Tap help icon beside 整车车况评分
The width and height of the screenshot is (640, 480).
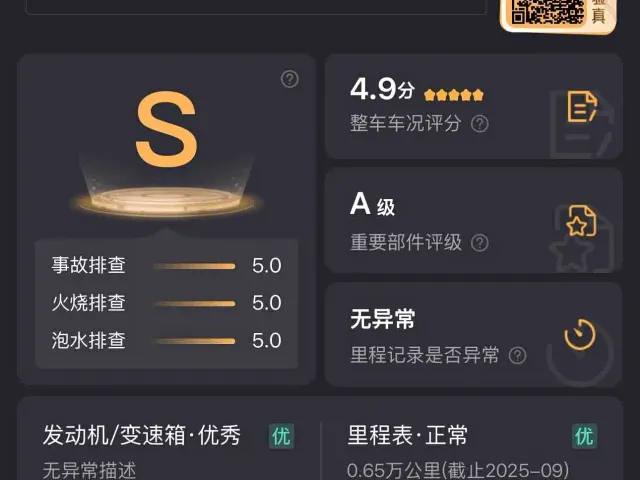tap(480, 124)
